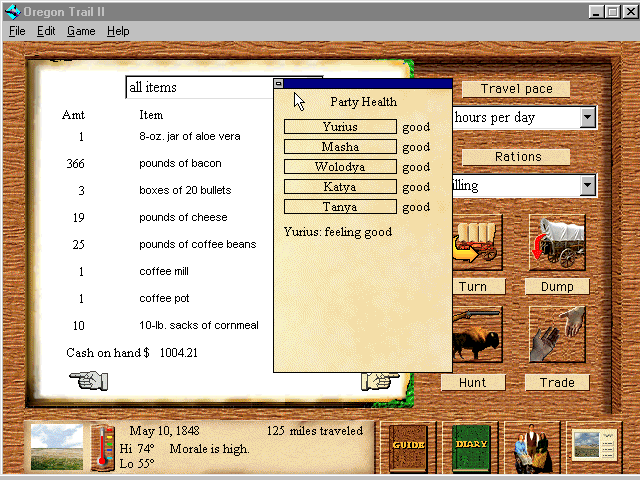Click the Party Health title bar
This screenshot has width=640, height=480.
367,83
